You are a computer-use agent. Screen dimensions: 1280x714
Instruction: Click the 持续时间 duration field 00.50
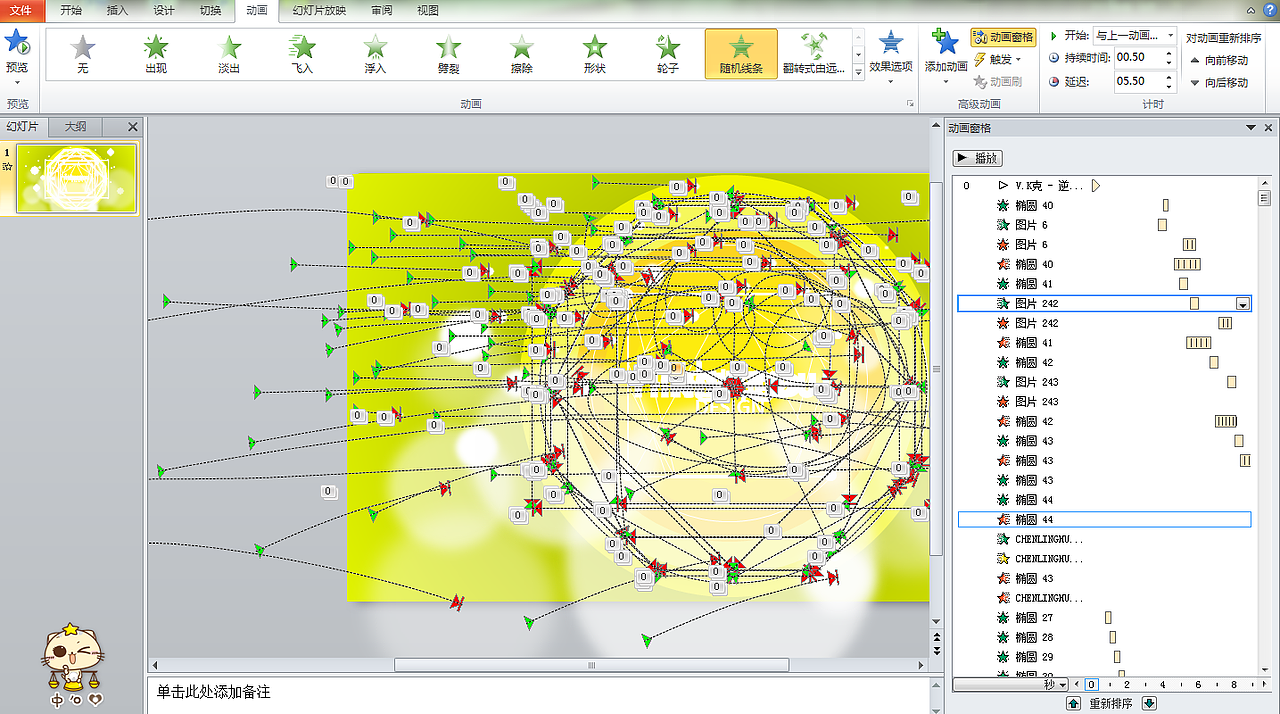point(1138,57)
